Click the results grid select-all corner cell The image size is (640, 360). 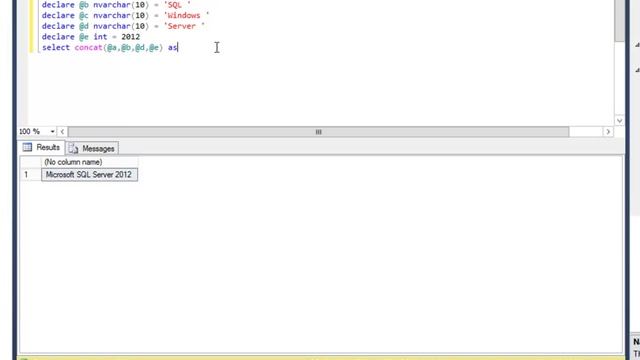(x=30, y=162)
